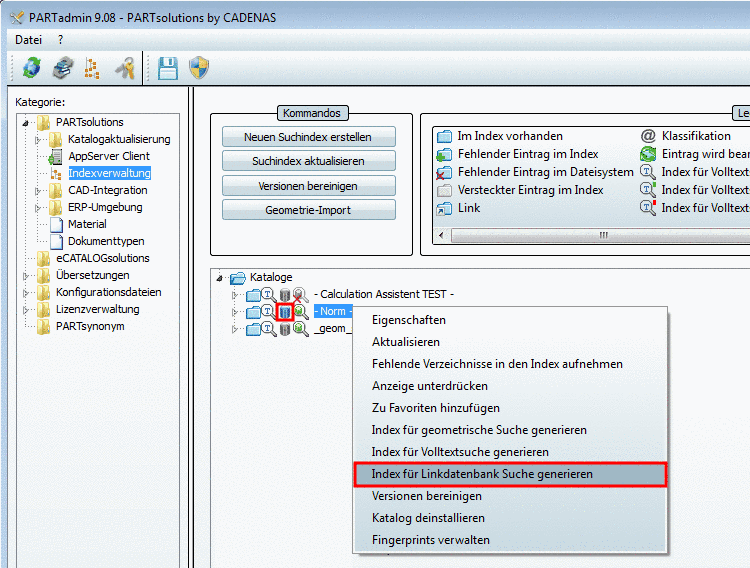Click database icon in the _geom_ row

pos(285,329)
